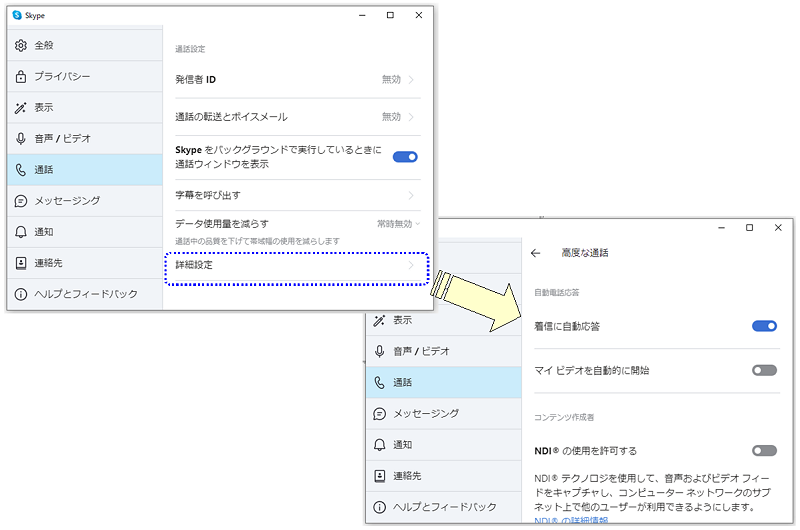Image resolution: width=800 pixels, height=530 pixels.
Task: Select 音声 / ビデオ in first window sidebar
Action: coord(85,139)
